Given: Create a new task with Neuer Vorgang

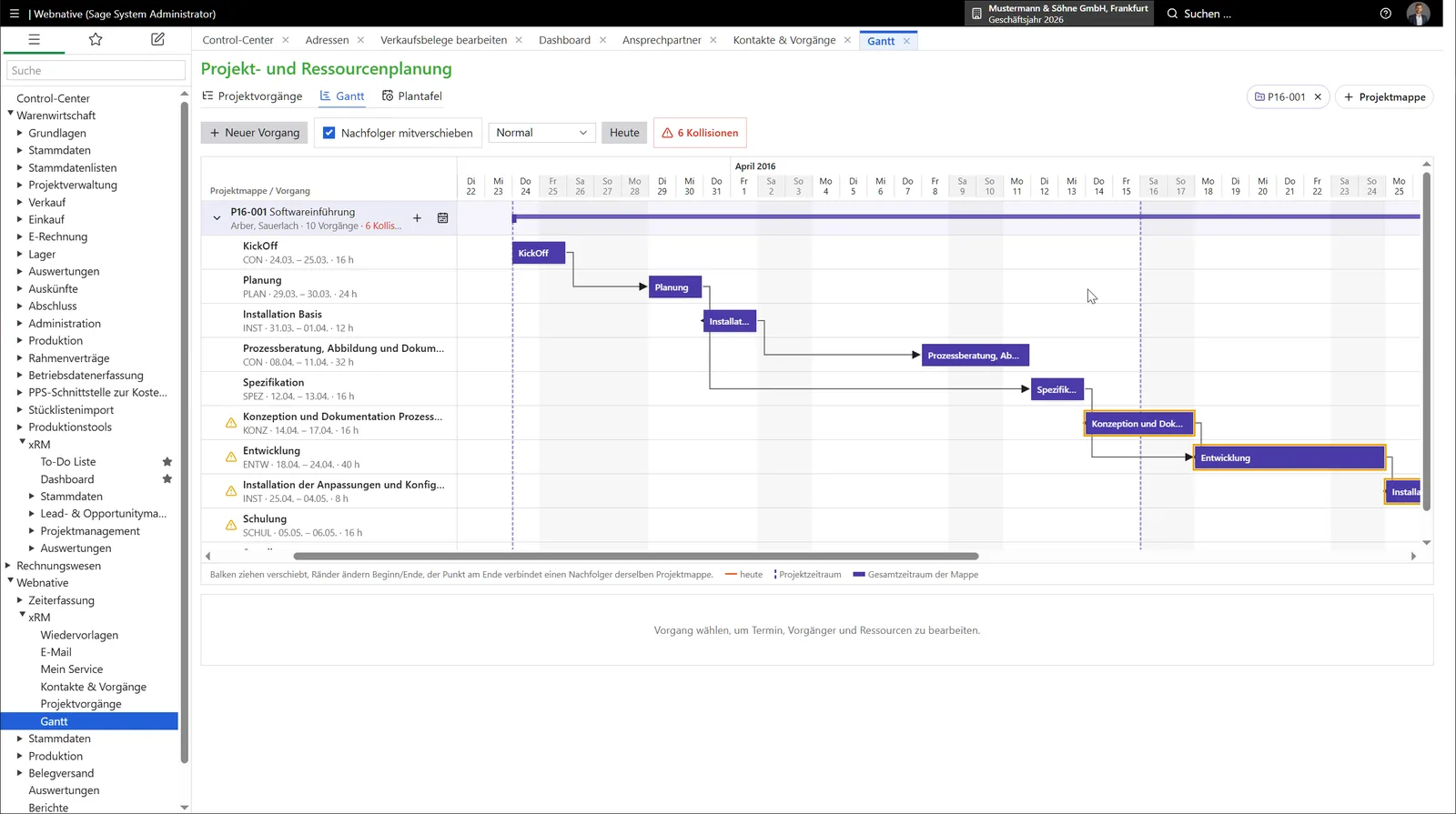Looking at the screenshot, I should tap(255, 133).
